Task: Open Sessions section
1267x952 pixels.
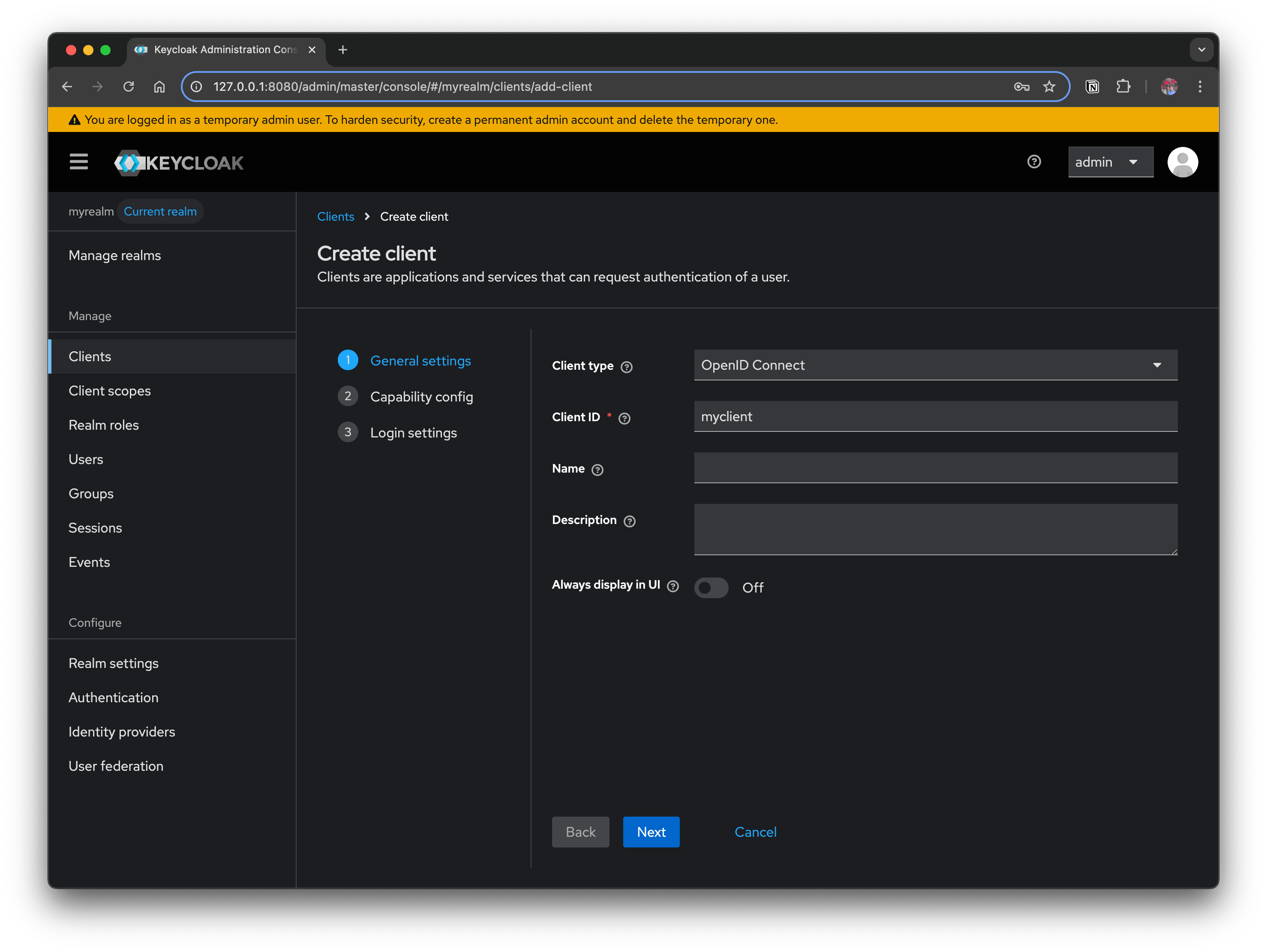Action: 172,528
